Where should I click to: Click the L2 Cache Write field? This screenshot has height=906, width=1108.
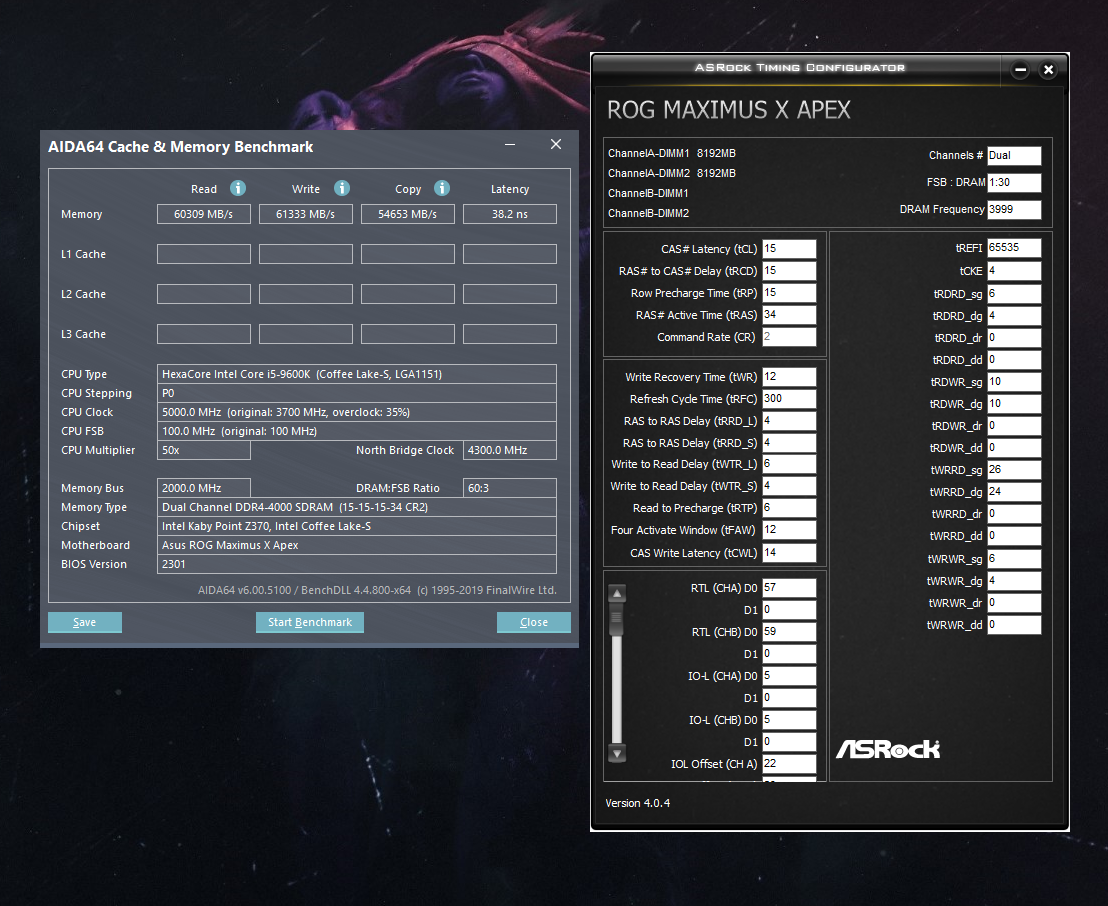tap(305, 294)
